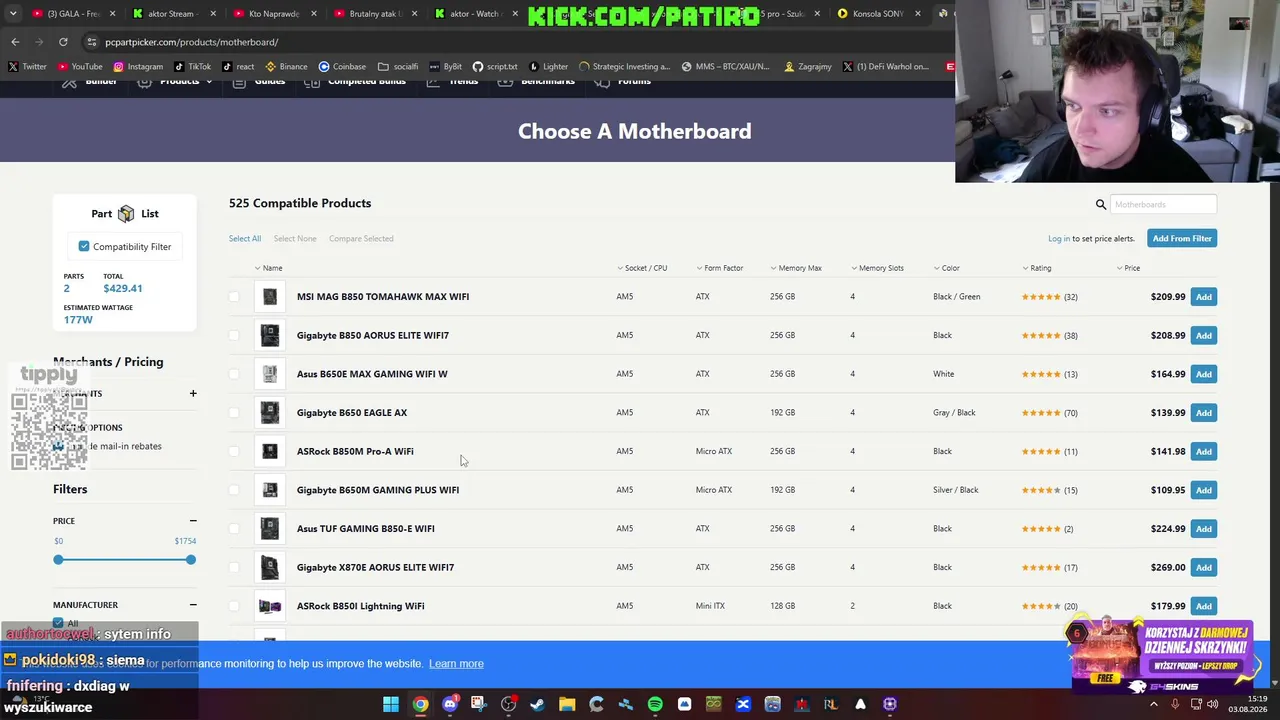The height and width of the screenshot is (720, 1280).
Task: Collapse the MANUFACTURER filter section
Action: pos(193,605)
